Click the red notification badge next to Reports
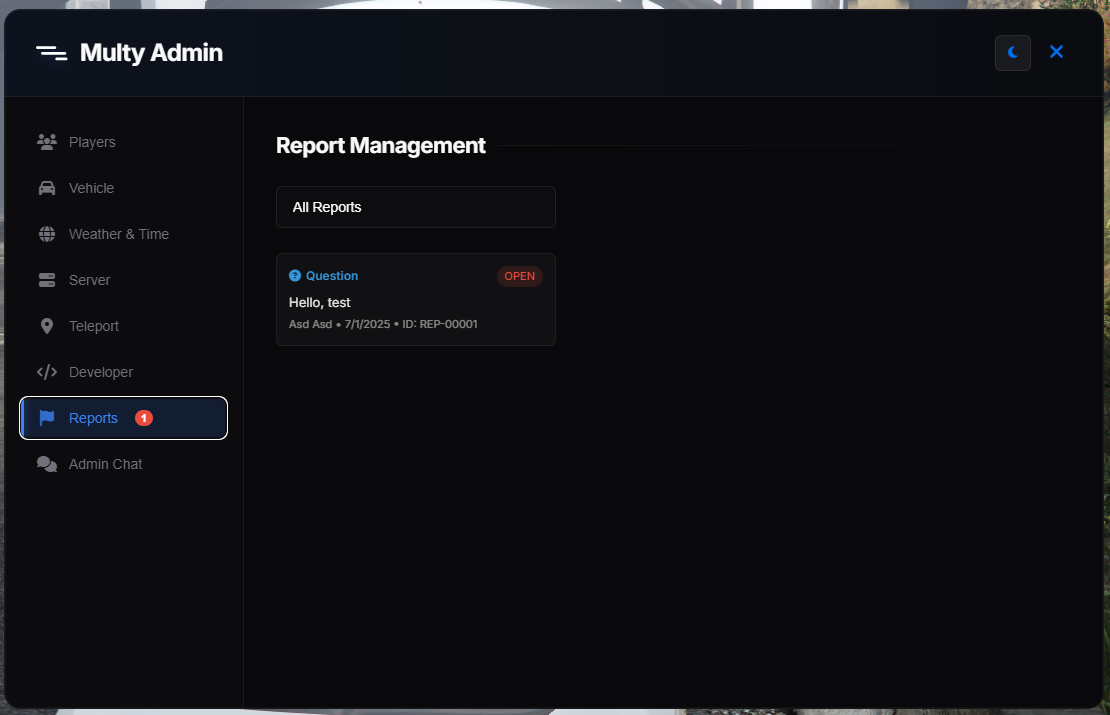Screen dimensions: 1110x715 pos(143,418)
